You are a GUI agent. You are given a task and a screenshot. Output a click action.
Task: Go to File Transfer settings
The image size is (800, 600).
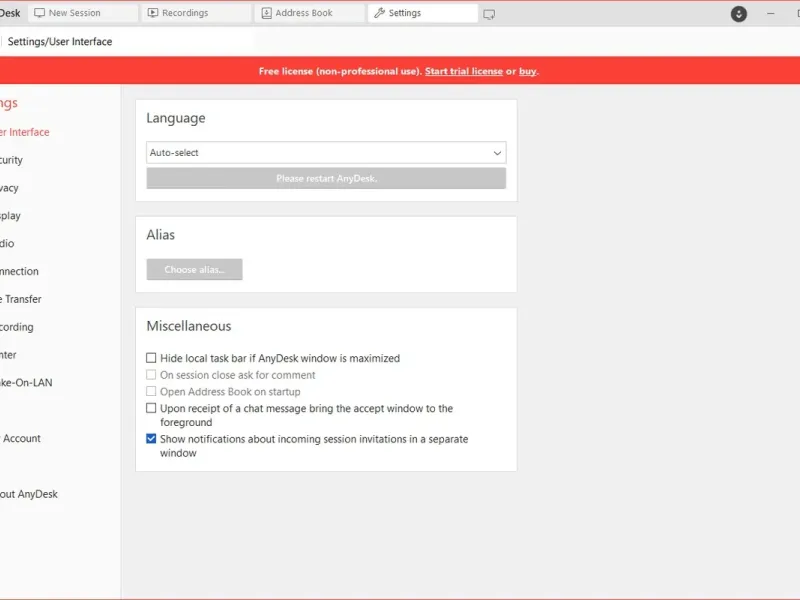coord(21,299)
